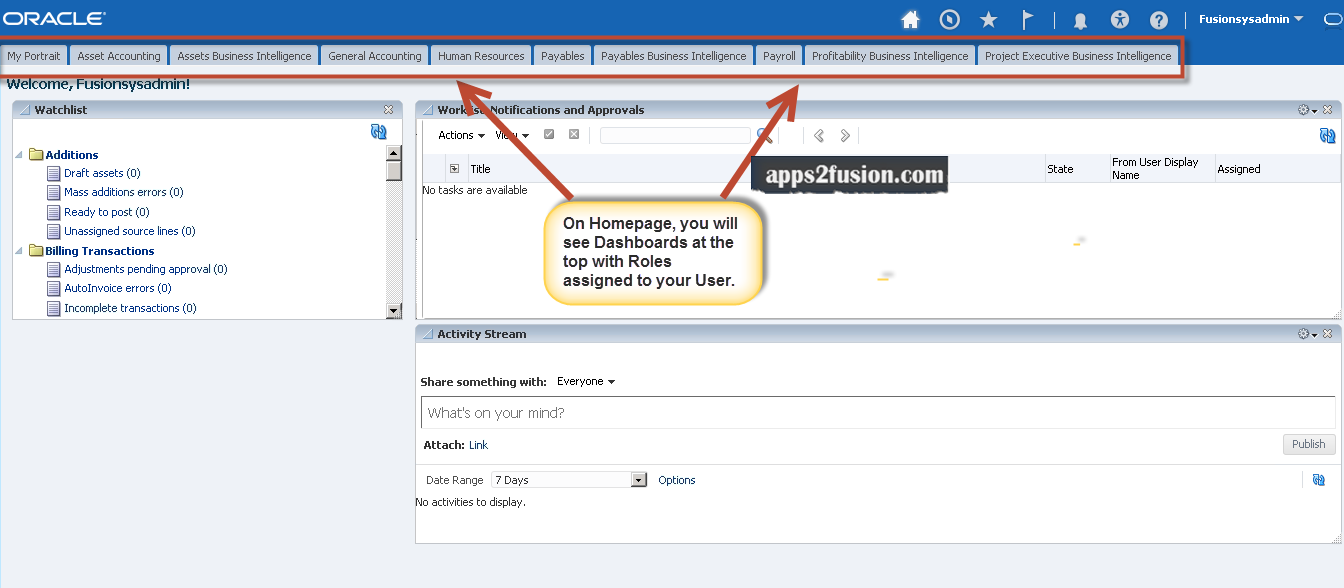Close the Activity Stream panel
Image resolution: width=1344 pixels, height=588 pixels.
coord(1327,334)
